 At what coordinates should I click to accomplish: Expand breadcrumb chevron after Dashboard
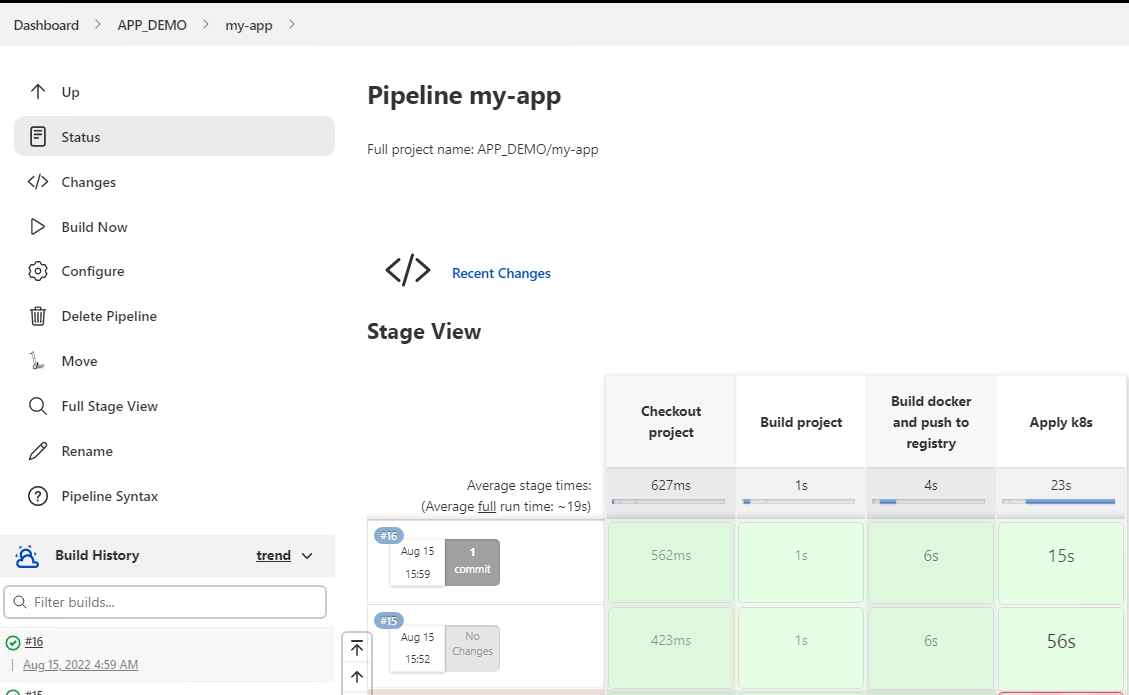pos(98,25)
